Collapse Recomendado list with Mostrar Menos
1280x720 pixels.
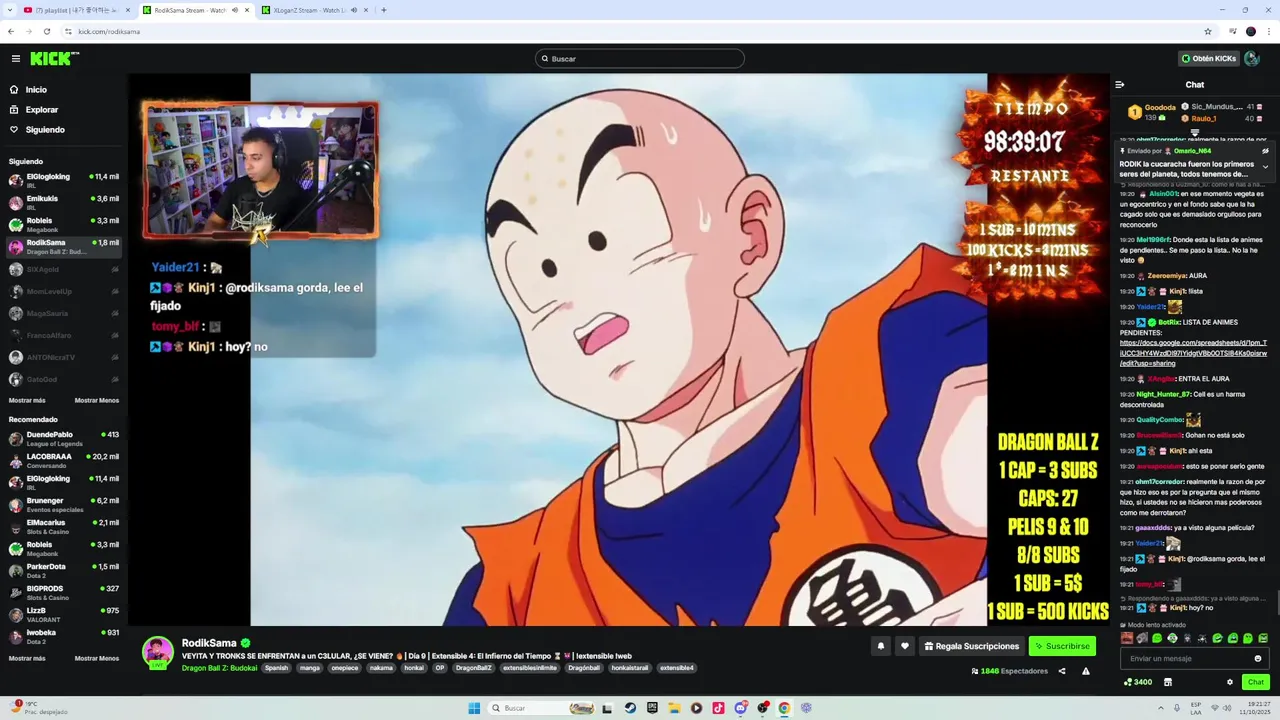pos(97,658)
